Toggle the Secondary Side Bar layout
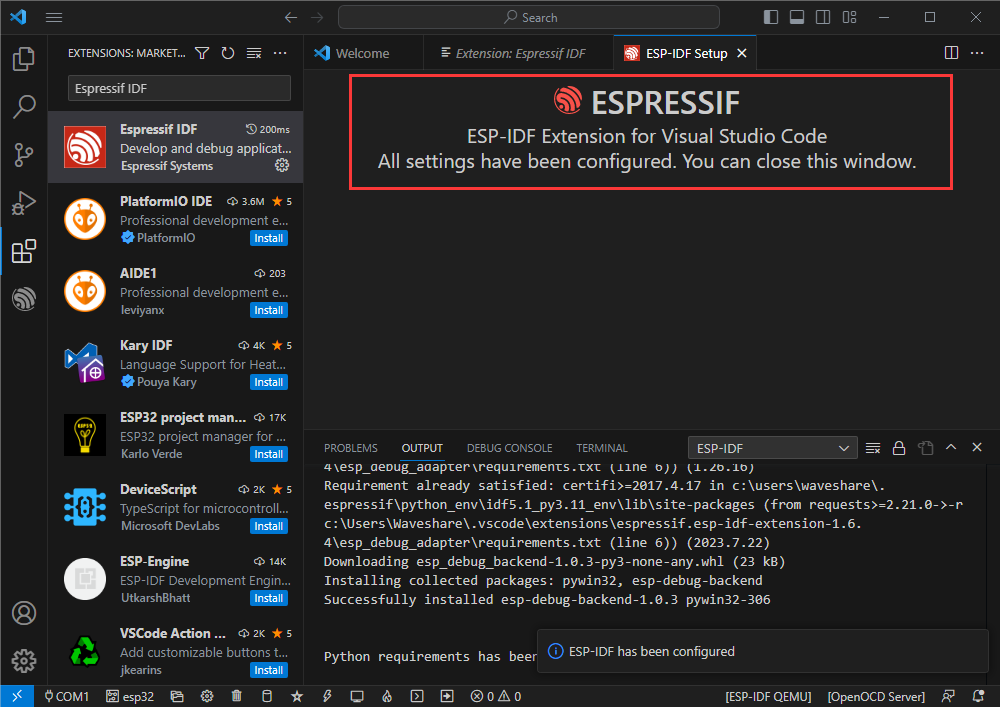 [823, 17]
